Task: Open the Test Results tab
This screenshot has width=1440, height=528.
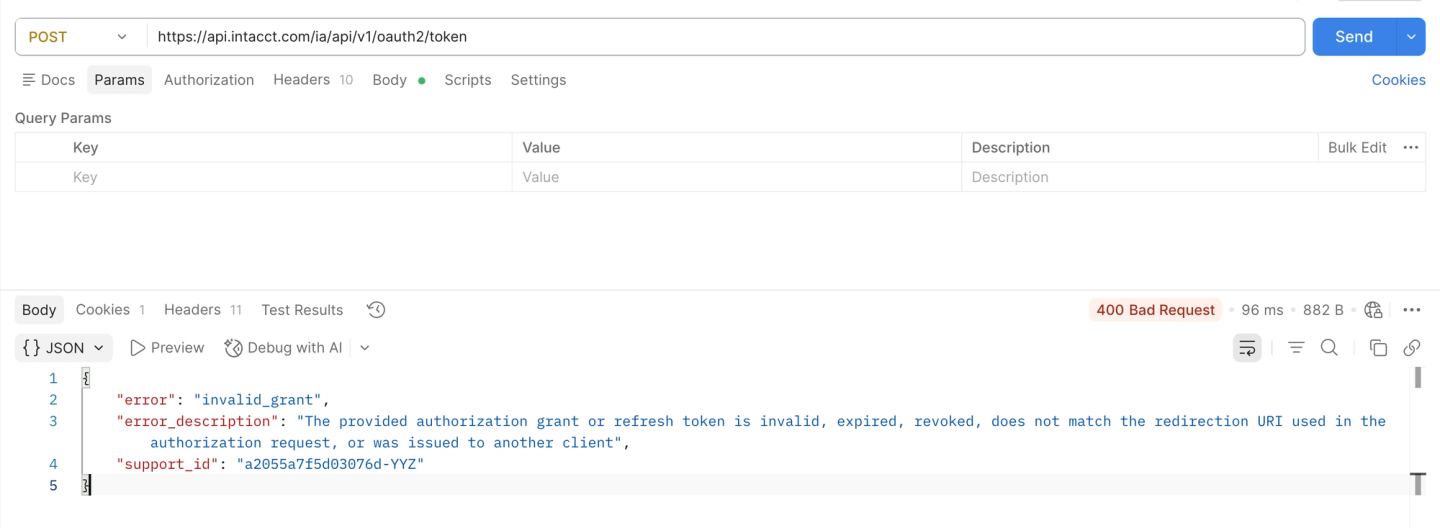Action: pyautogui.click(x=302, y=310)
